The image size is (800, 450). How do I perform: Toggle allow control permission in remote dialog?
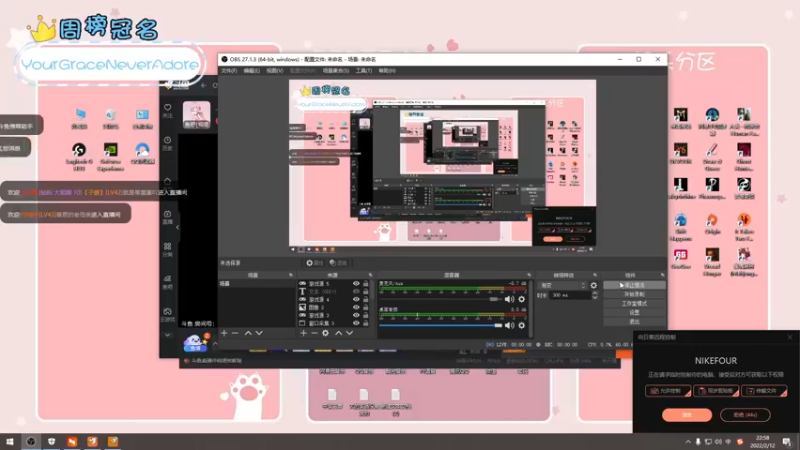(668, 391)
